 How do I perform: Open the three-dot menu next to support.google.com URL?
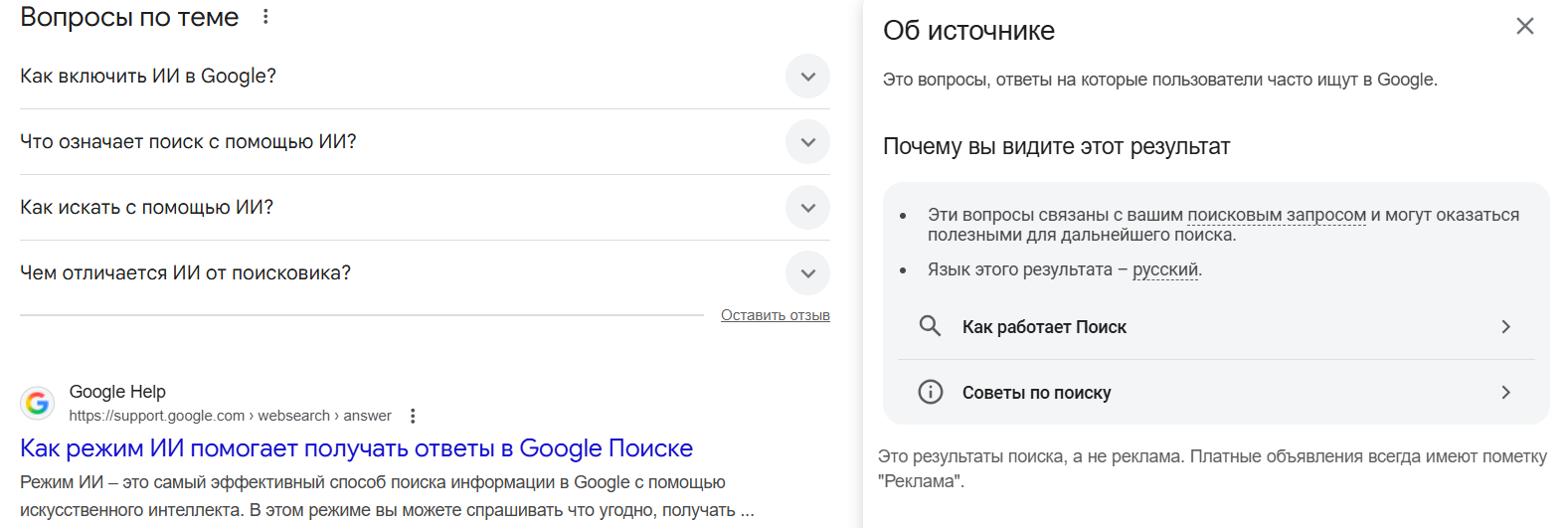coord(413,416)
